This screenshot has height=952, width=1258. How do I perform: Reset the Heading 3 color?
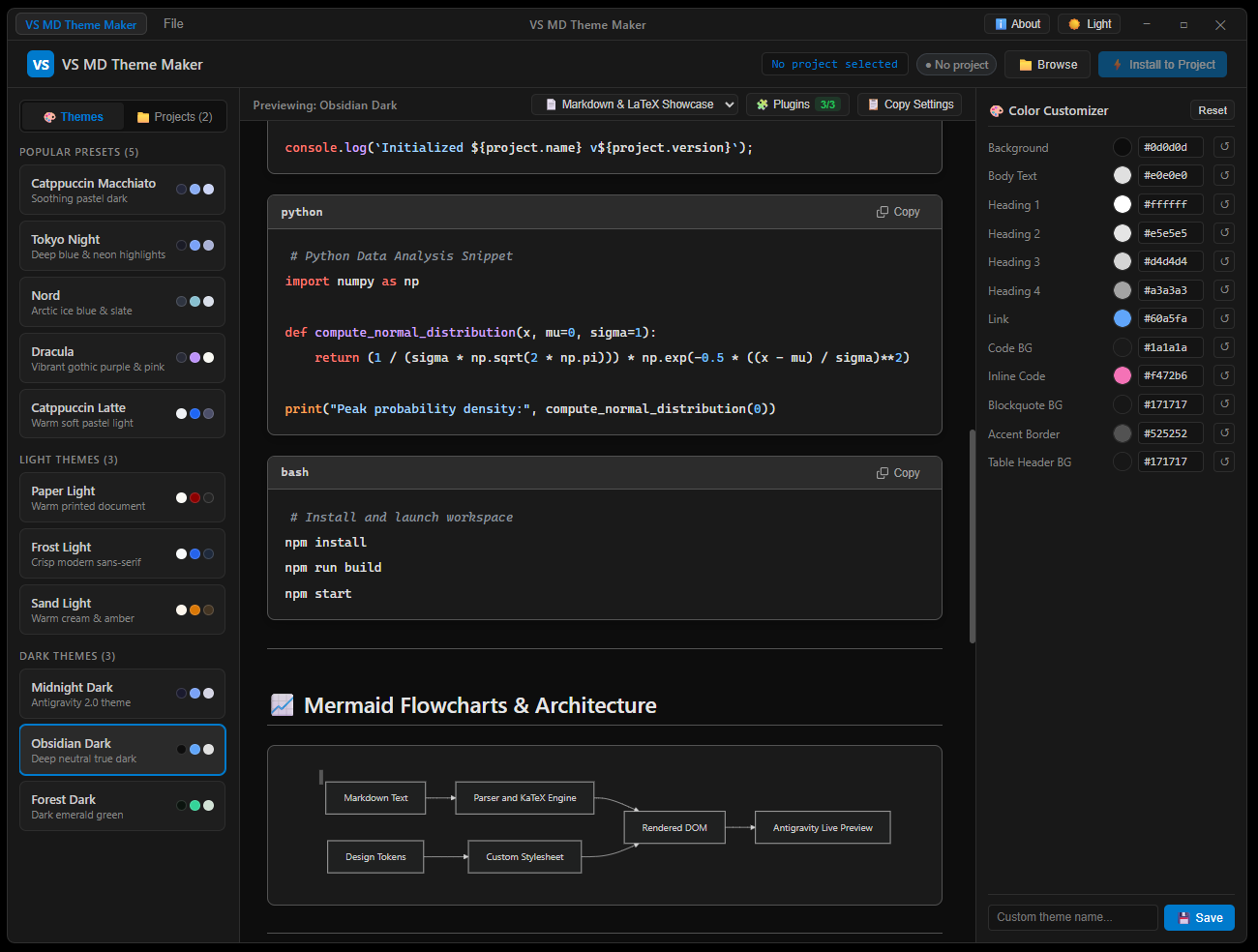click(x=1224, y=261)
